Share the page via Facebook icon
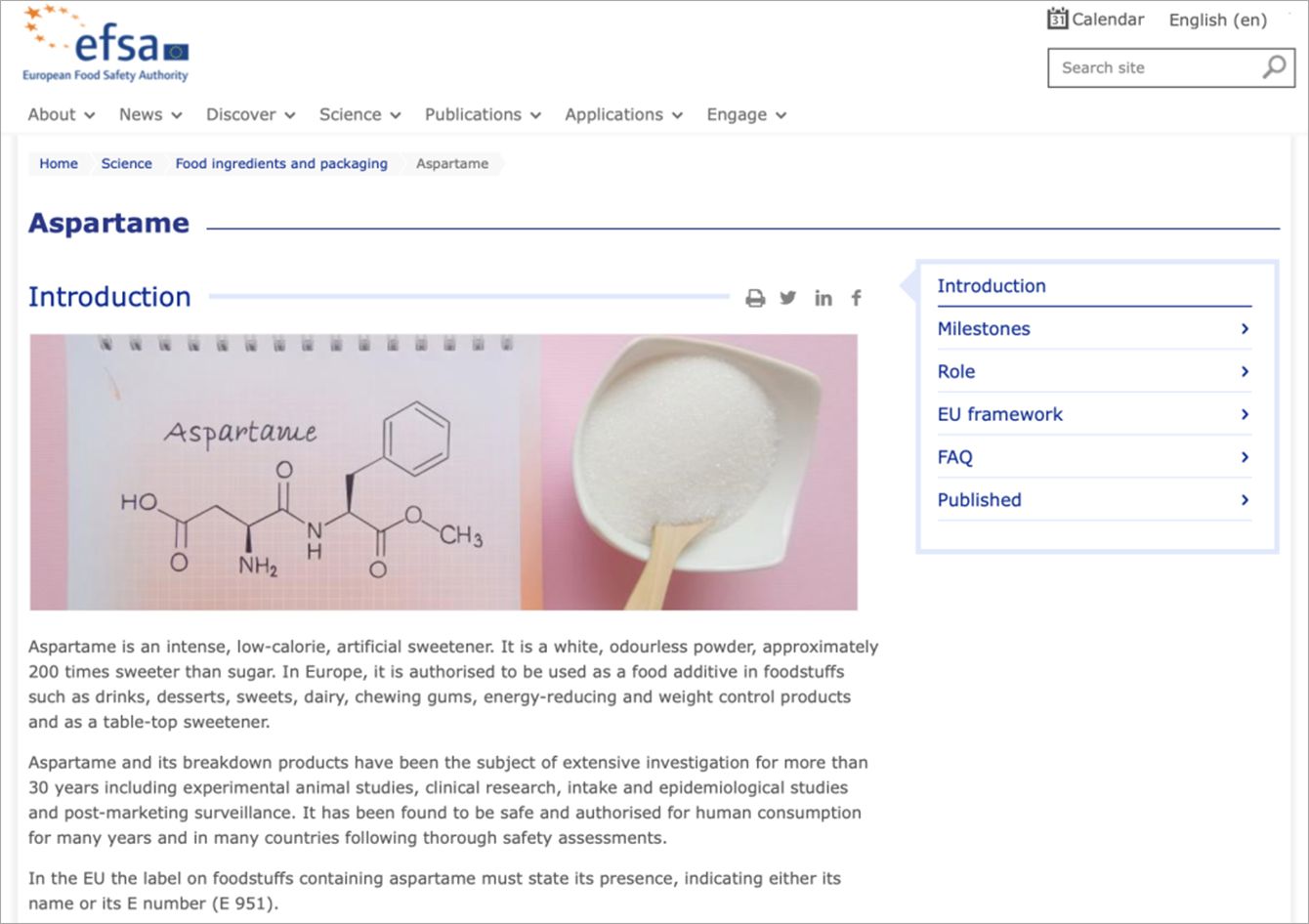Viewport: 1309px width, 924px height. [856, 298]
